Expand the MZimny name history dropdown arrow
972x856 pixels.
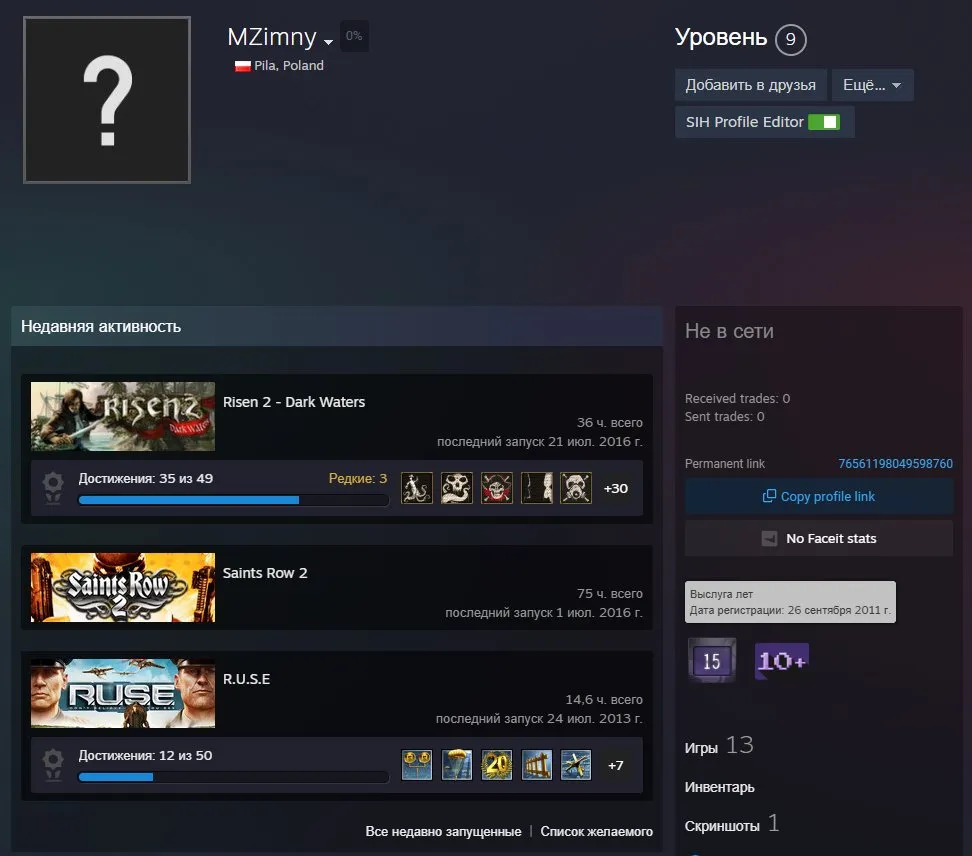point(329,42)
